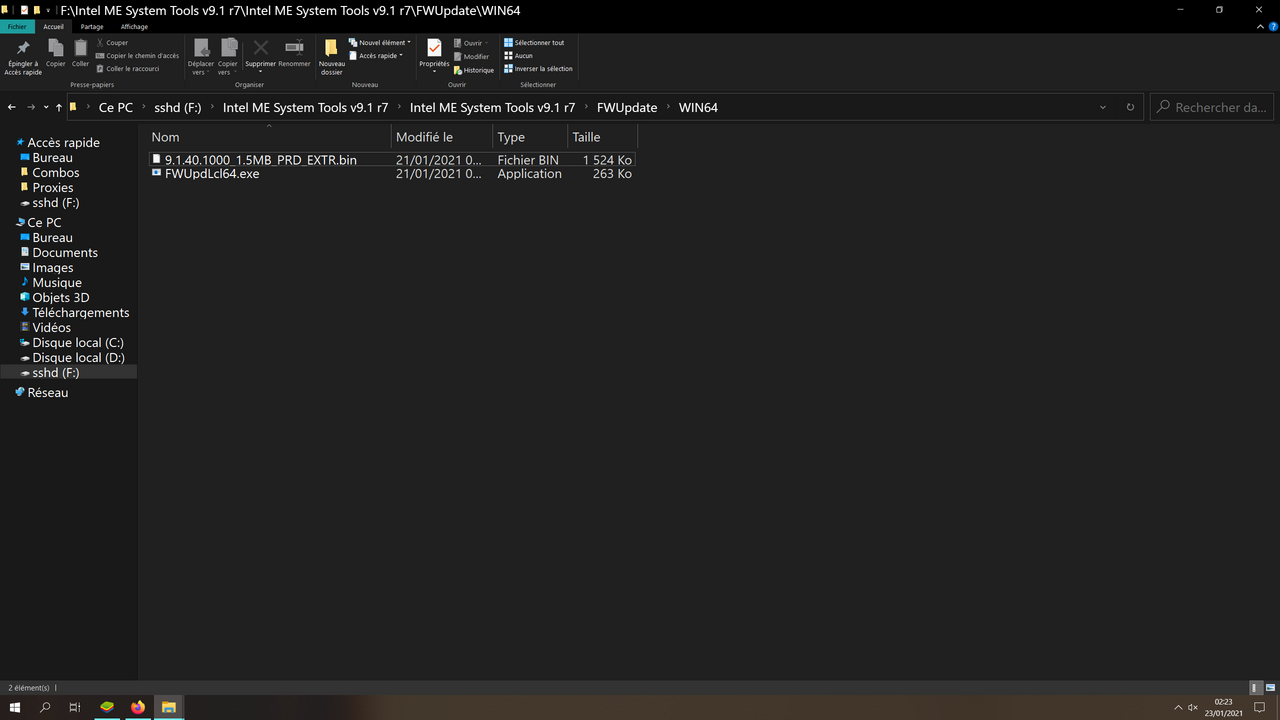Open the Ouvrir dropdown in ribbon
1280x720 pixels.
click(471, 43)
